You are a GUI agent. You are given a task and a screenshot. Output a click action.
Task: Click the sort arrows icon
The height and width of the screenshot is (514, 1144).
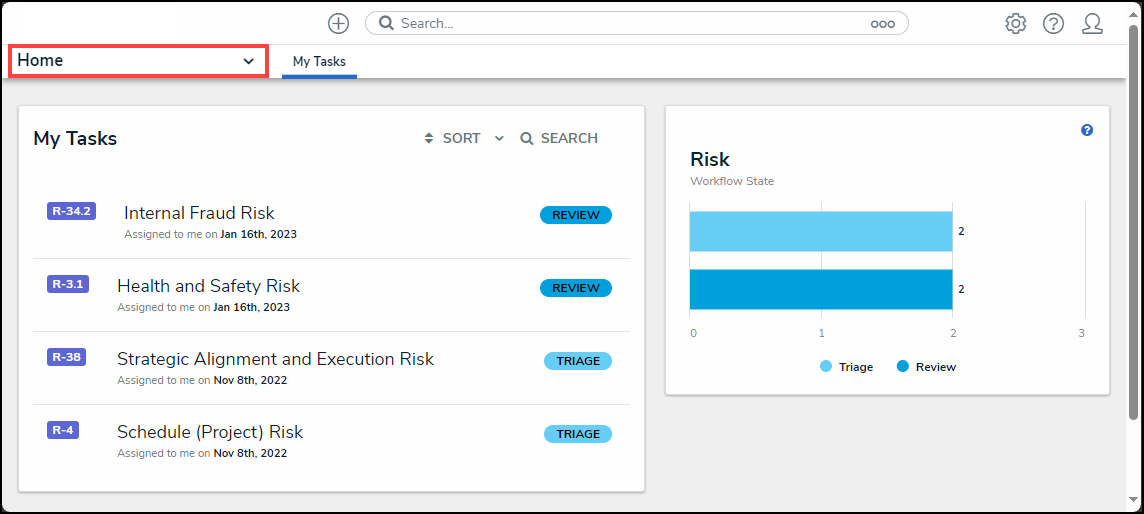429,139
